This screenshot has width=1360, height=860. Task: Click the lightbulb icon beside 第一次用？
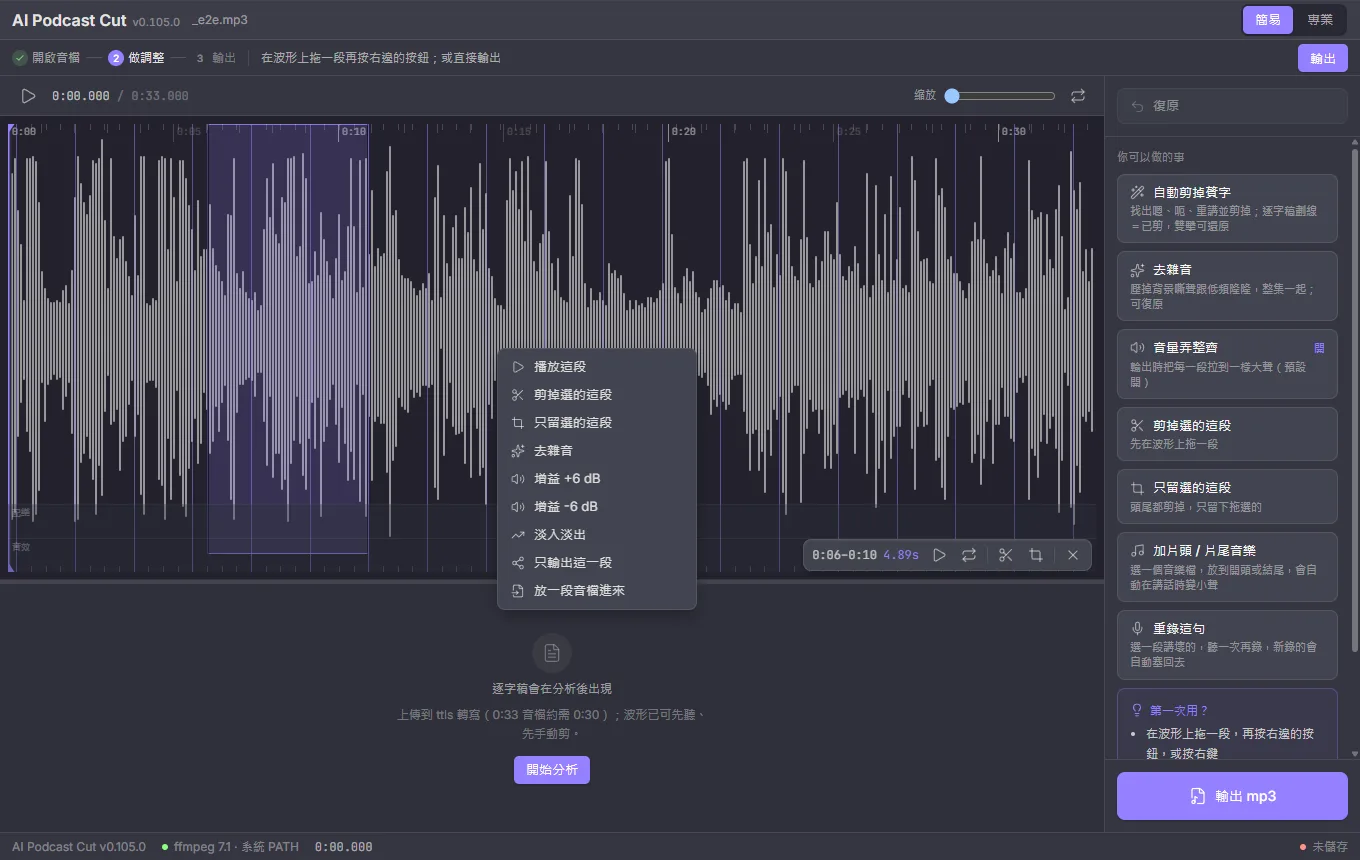pyautogui.click(x=1136, y=710)
